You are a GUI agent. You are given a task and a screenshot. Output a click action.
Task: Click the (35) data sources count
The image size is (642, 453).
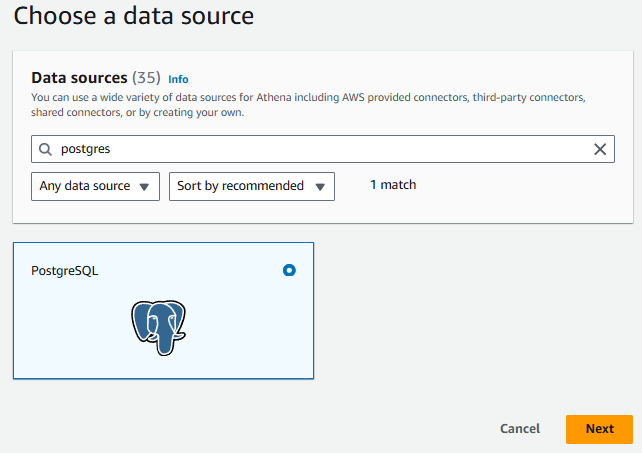click(x=146, y=78)
